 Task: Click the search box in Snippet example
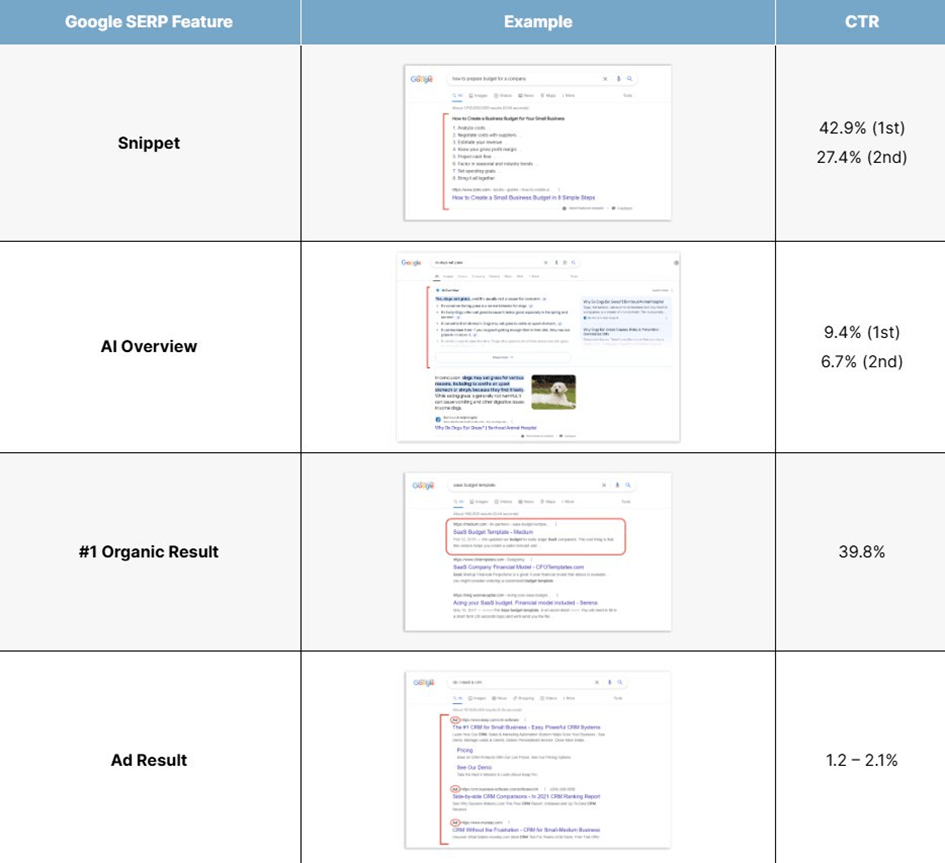pos(542,79)
